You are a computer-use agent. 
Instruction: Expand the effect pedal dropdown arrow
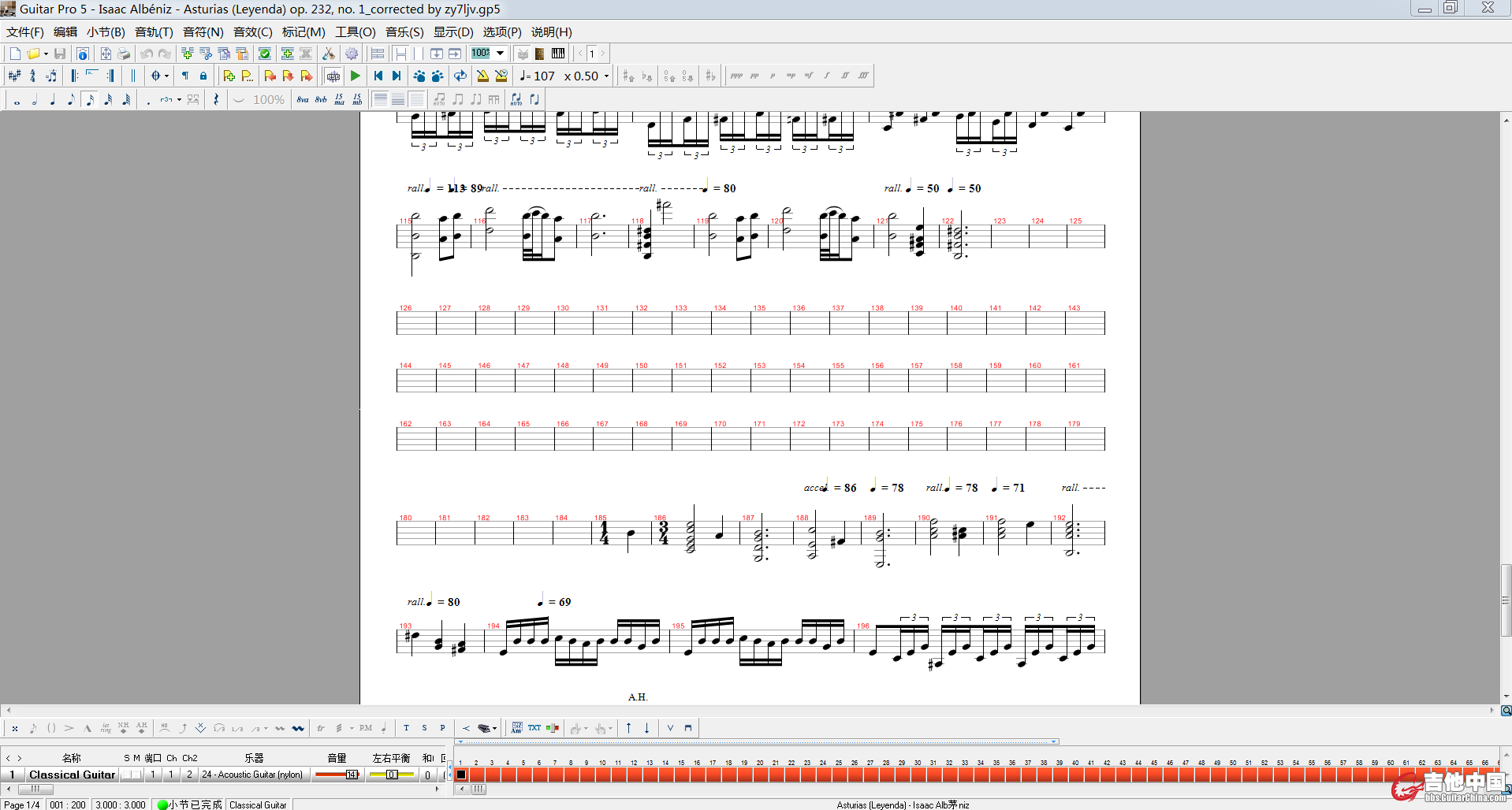(494, 728)
